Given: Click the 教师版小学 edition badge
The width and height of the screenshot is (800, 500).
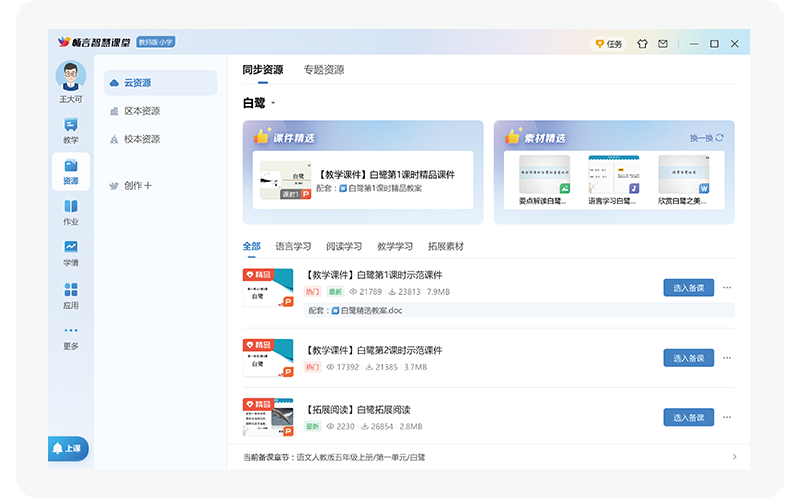Looking at the screenshot, I should pyautogui.click(x=156, y=42).
